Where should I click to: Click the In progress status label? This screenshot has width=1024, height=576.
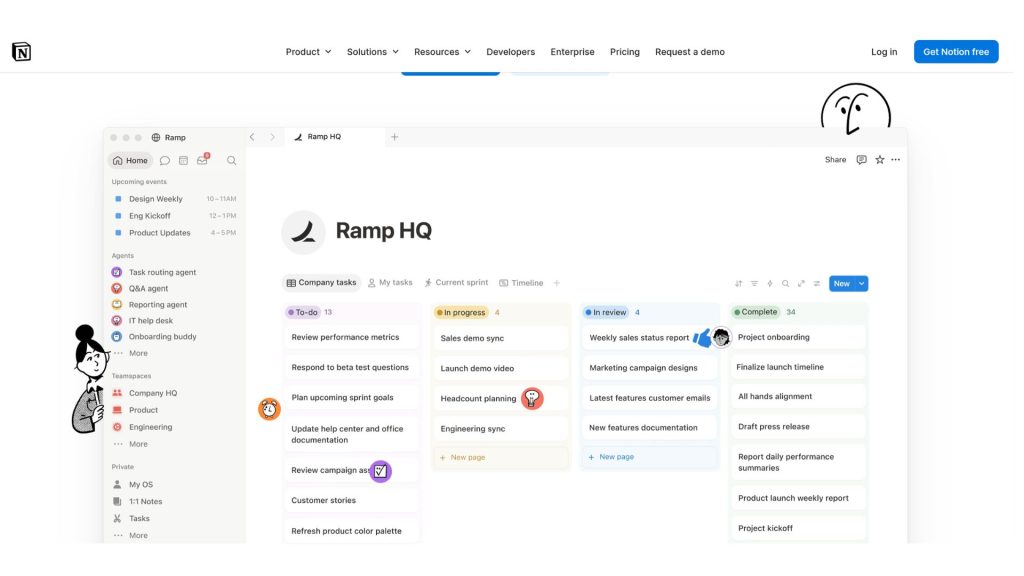pos(461,313)
